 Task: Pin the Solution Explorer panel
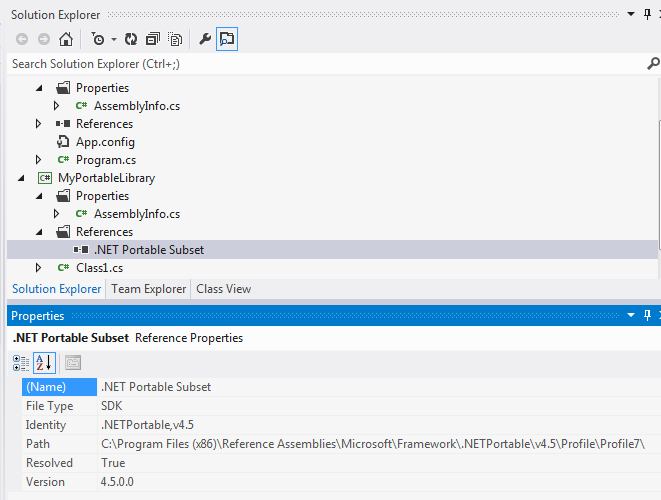(x=648, y=14)
